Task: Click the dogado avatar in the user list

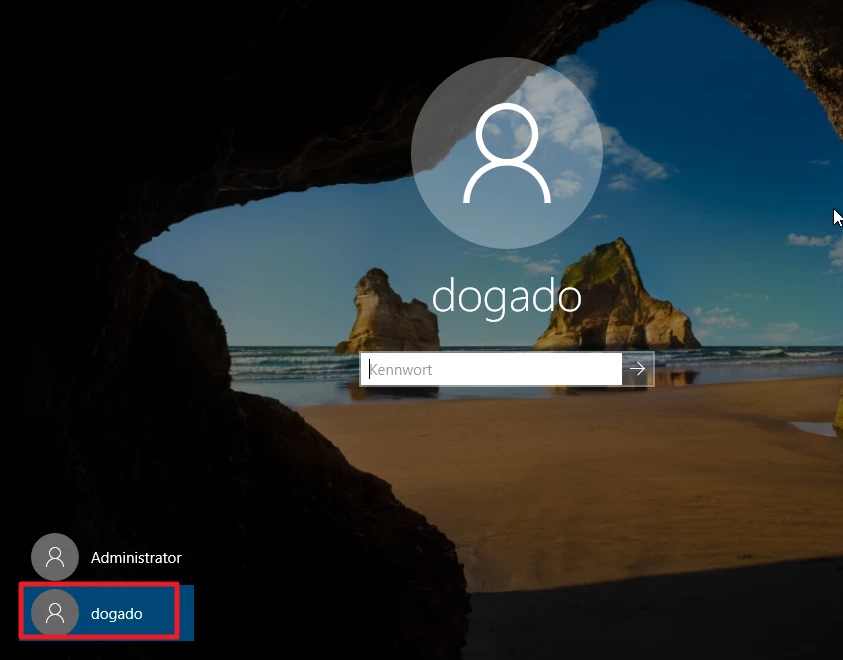Action: pos(54,613)
